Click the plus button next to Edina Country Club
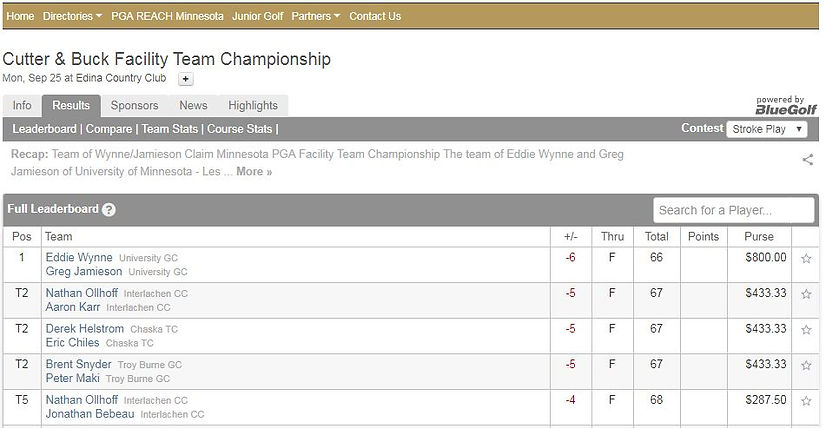The height and width of the screenshot is (428, 826). [186, 79]
